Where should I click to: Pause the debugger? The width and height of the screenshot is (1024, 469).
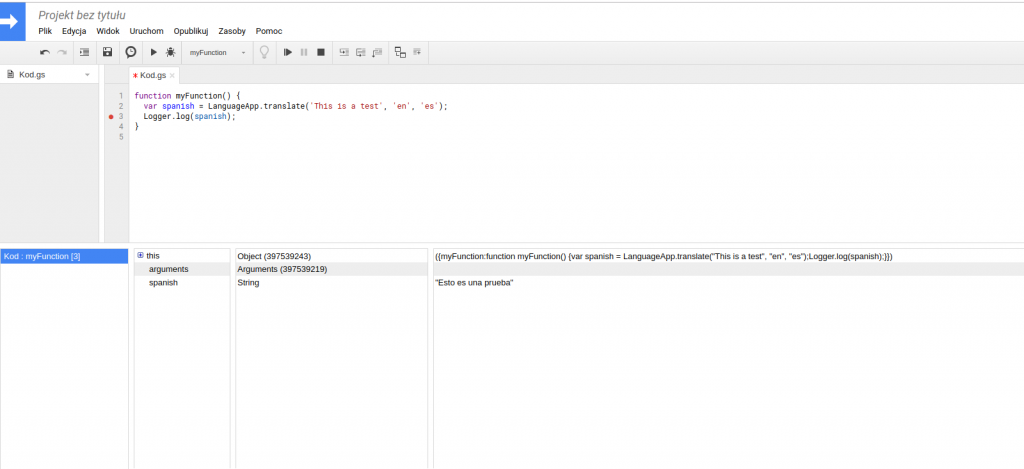[x=304, y=52]
